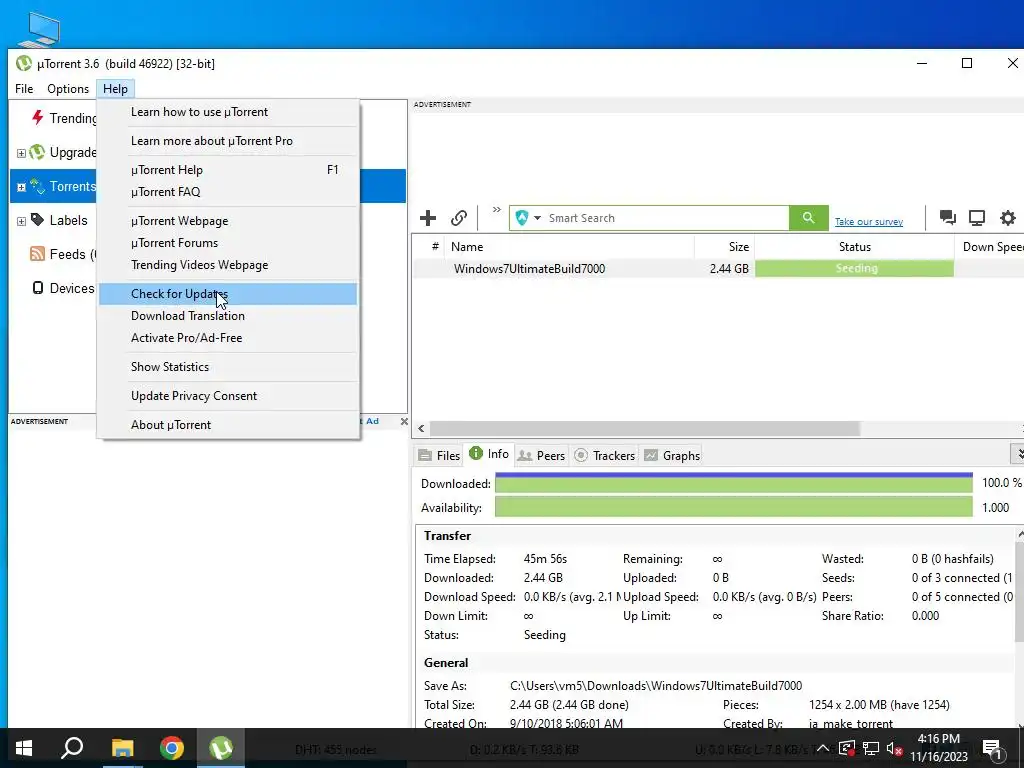Close the left advertisement panel
1024x768 pixels.
pyautogui.click(x=404, y=421)
